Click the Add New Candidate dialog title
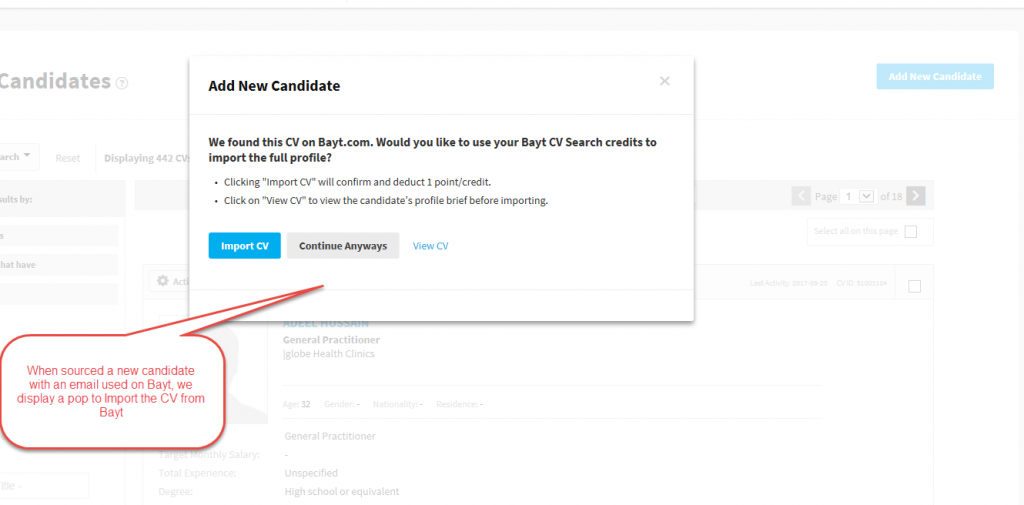The width and height of the screenshot is (1024, 505). pyautogui.click(x=274, y=86)
